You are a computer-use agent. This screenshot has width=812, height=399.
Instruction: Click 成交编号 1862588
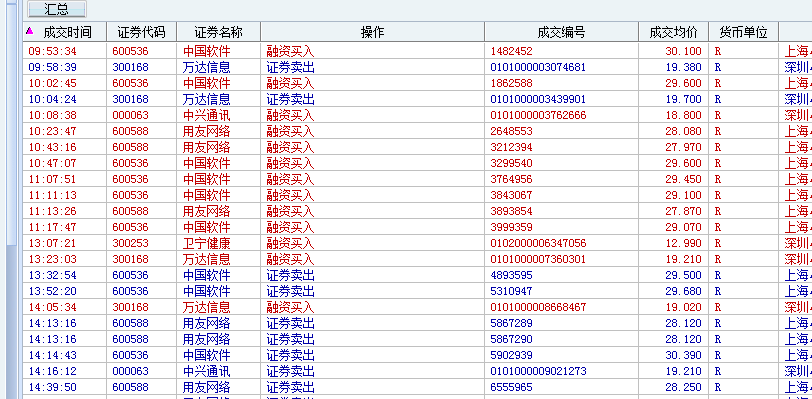pyautogui.click(x=511, y=83)
